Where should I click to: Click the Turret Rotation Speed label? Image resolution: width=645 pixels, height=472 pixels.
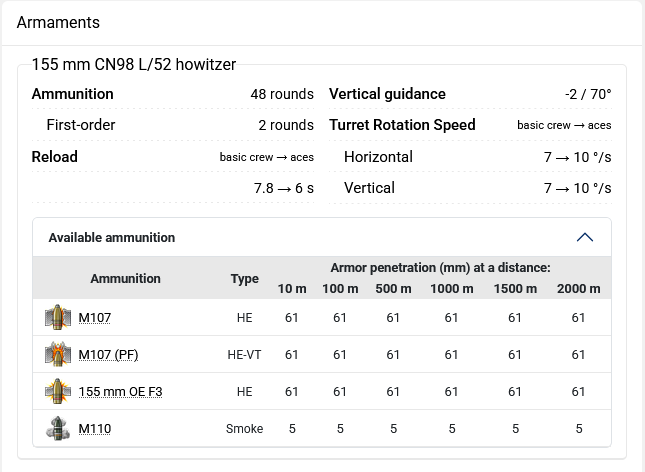tap(402, 125)
